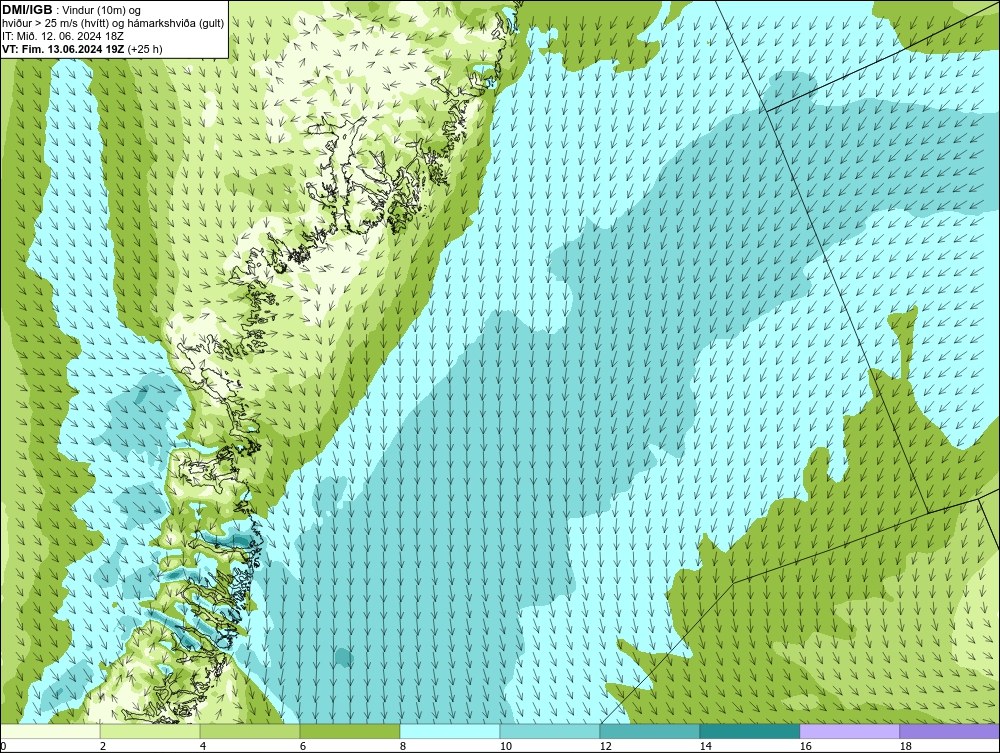The width and height of the screenshot is (1000, 753).
Task: Click the 4–6 m/s legend color swatch
Action: tap(250, 731)
